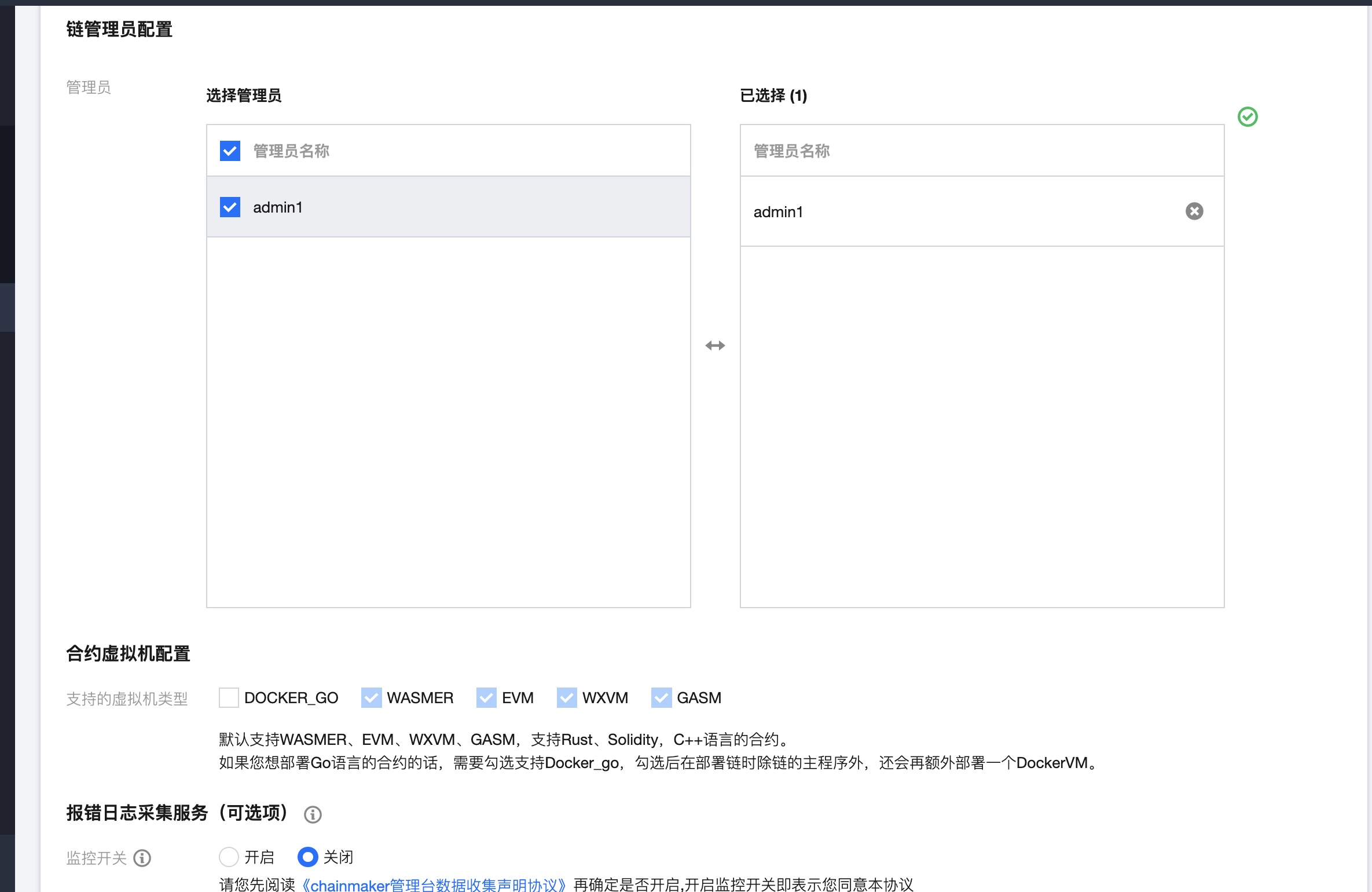Click info icon beside 报错日志采集服务 heading
Image resolution: width=1372 pixels, height=892 pixels.
[x=313, y=814]
